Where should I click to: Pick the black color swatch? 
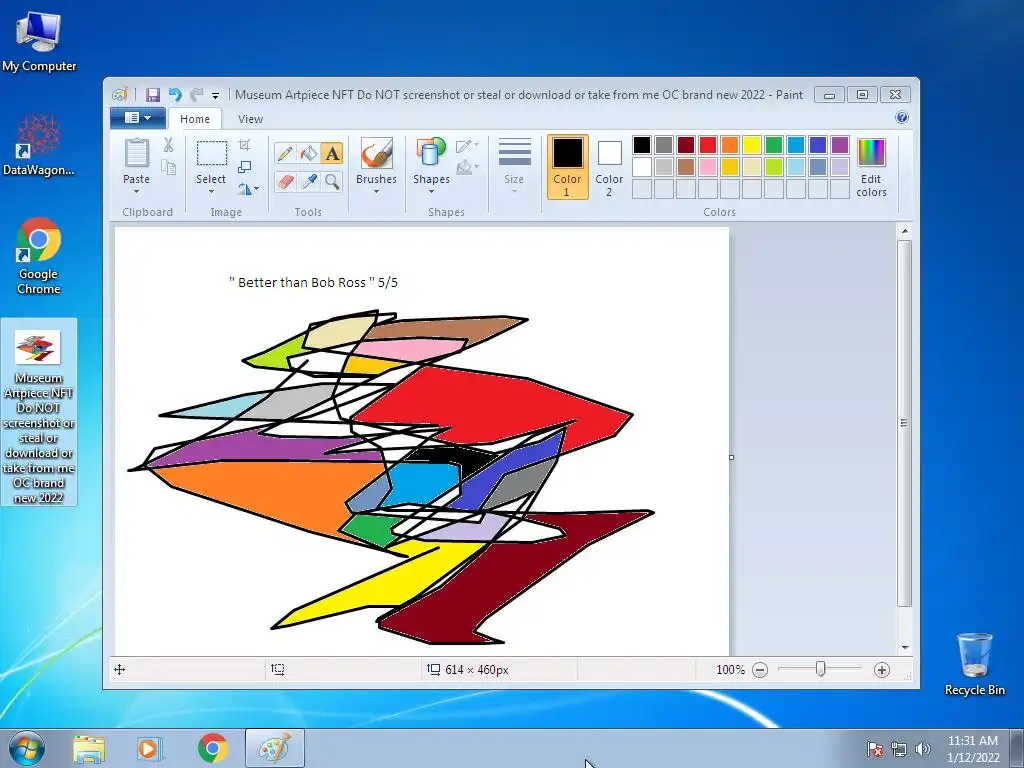(x=642, y=145)
